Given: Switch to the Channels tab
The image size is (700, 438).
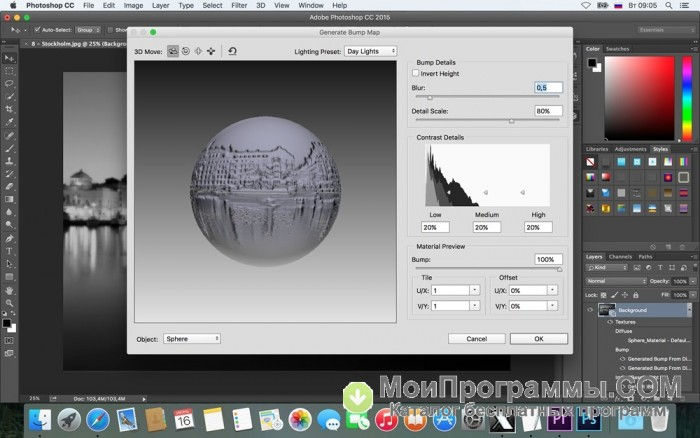Looking at the screenshot, I should click(x=620, y=257).
